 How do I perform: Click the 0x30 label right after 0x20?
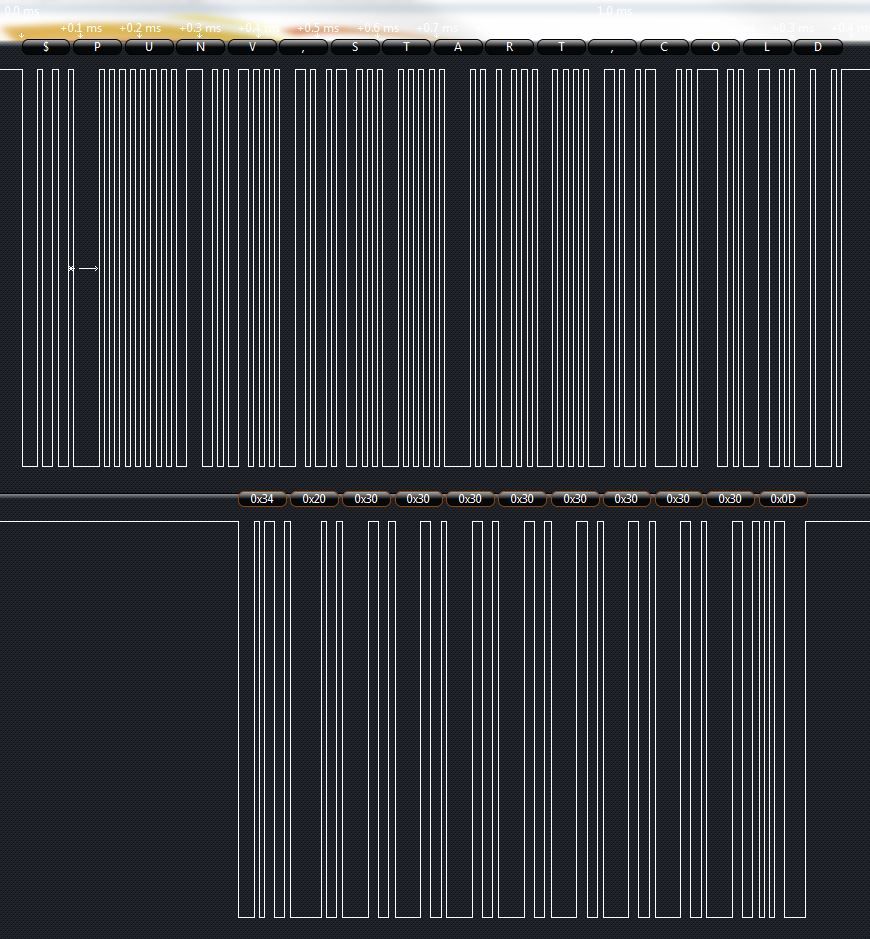coord(366,499)
